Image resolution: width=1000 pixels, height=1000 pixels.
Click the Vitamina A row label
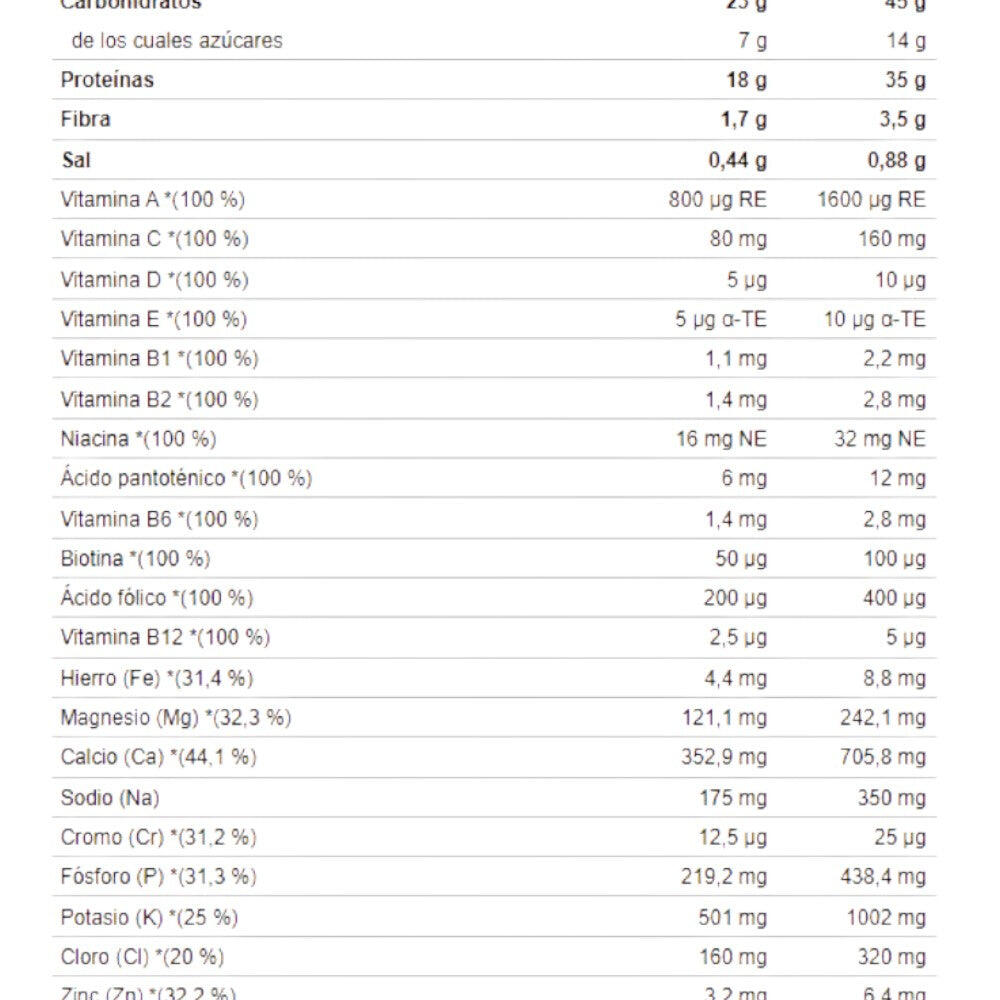click(152, 200)
